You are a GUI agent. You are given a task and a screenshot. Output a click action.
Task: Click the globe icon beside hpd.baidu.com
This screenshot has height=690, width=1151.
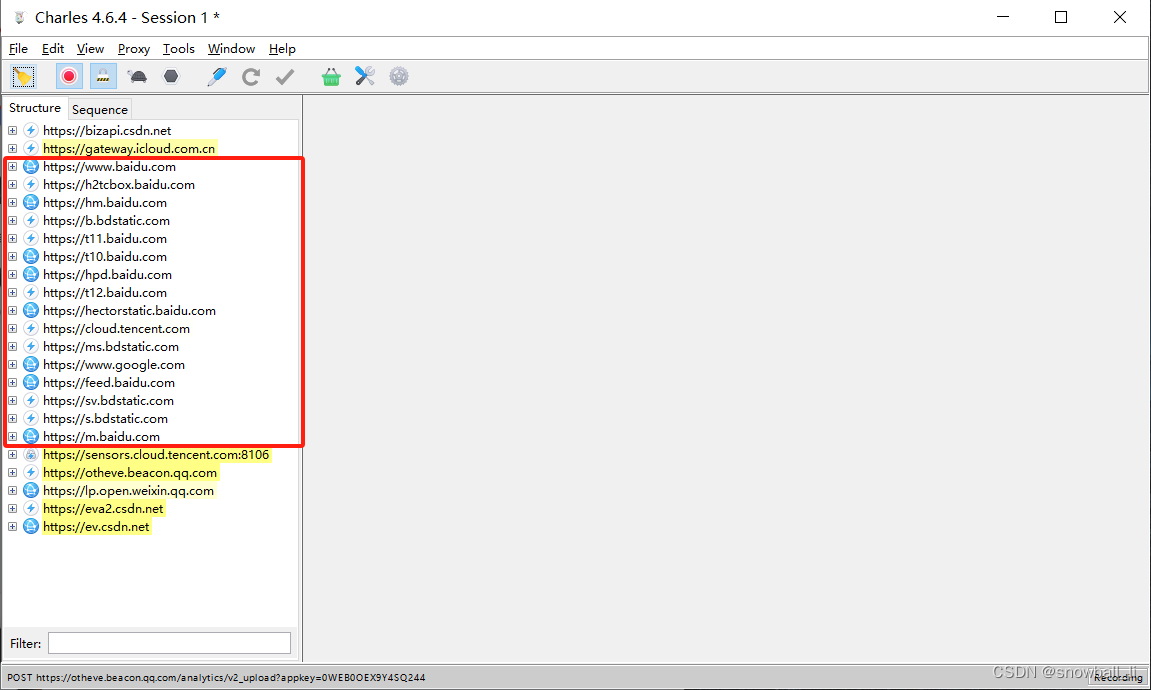click(x=31, y=275)
